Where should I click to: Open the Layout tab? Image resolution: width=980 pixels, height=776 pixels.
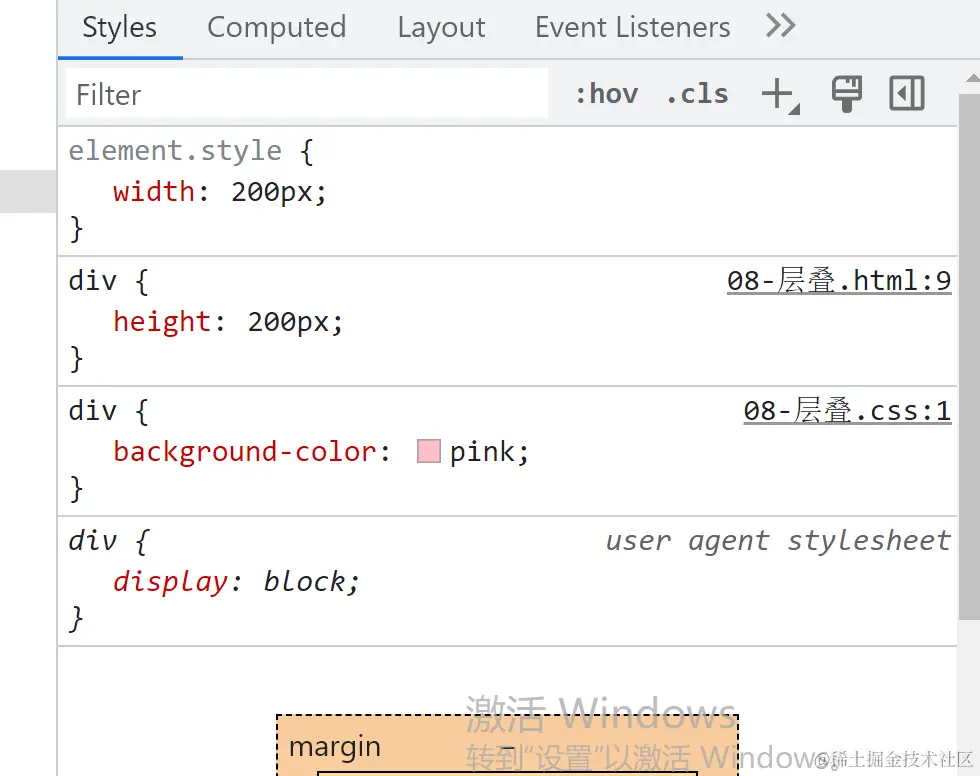pos(441,27)
